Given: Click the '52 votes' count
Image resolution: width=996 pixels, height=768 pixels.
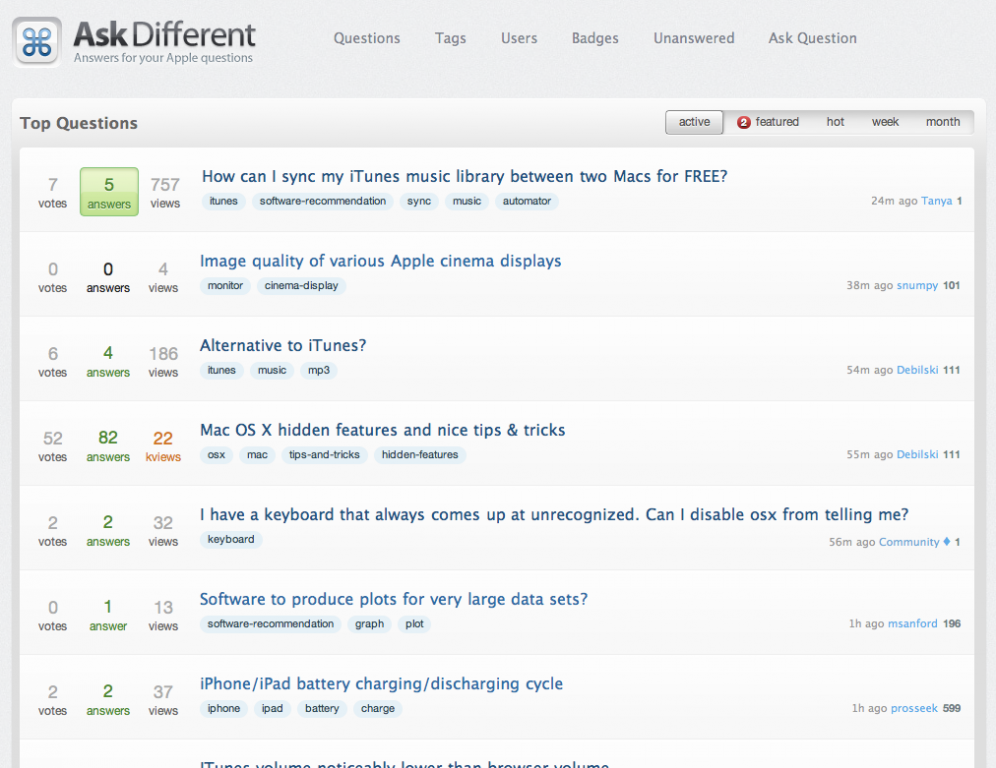Looking at the screenshot, I should pyautogui.click(x=53, y=445).
